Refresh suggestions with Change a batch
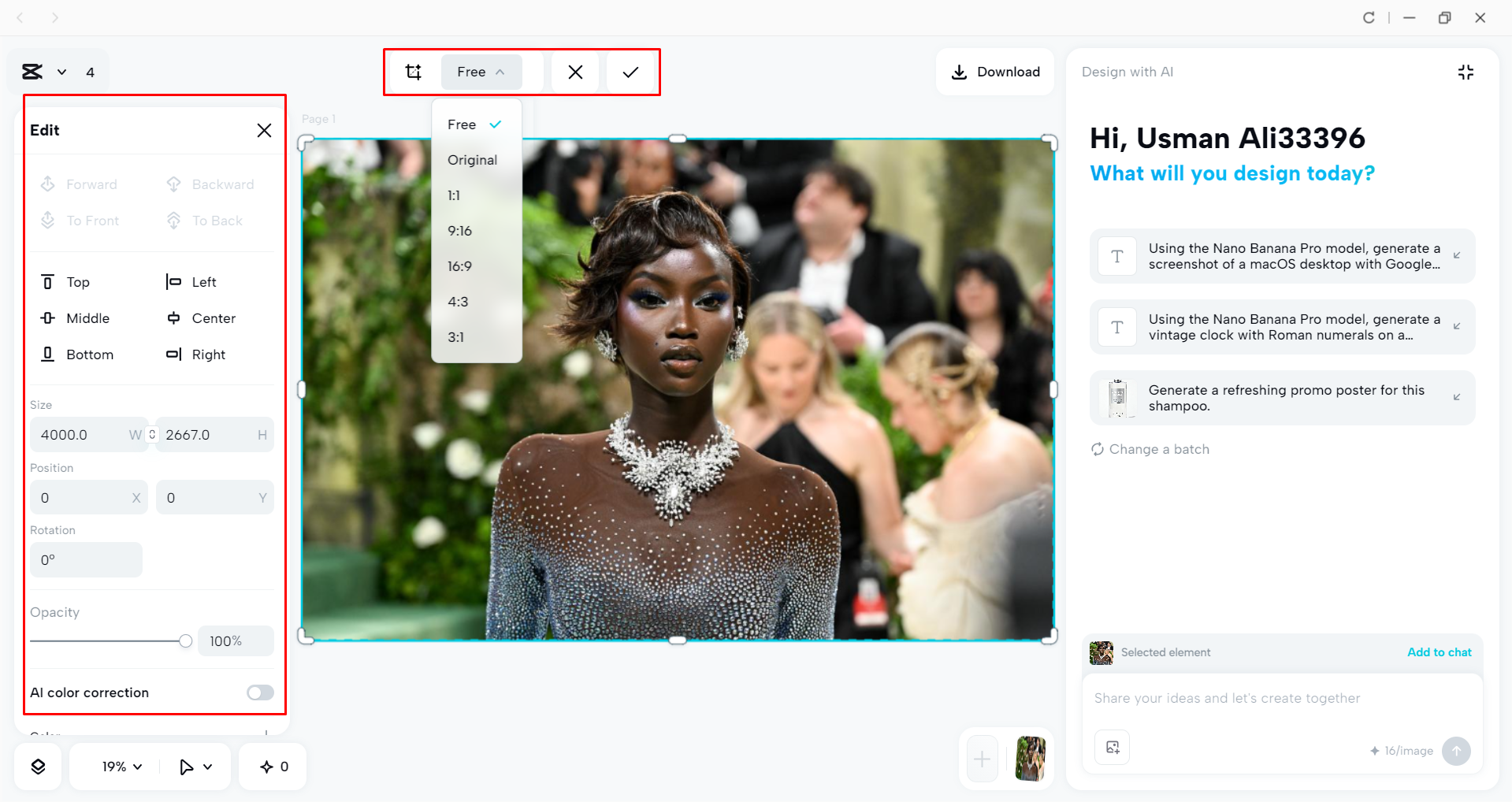Screen dimensions: 1512x802 point(1150,449)
